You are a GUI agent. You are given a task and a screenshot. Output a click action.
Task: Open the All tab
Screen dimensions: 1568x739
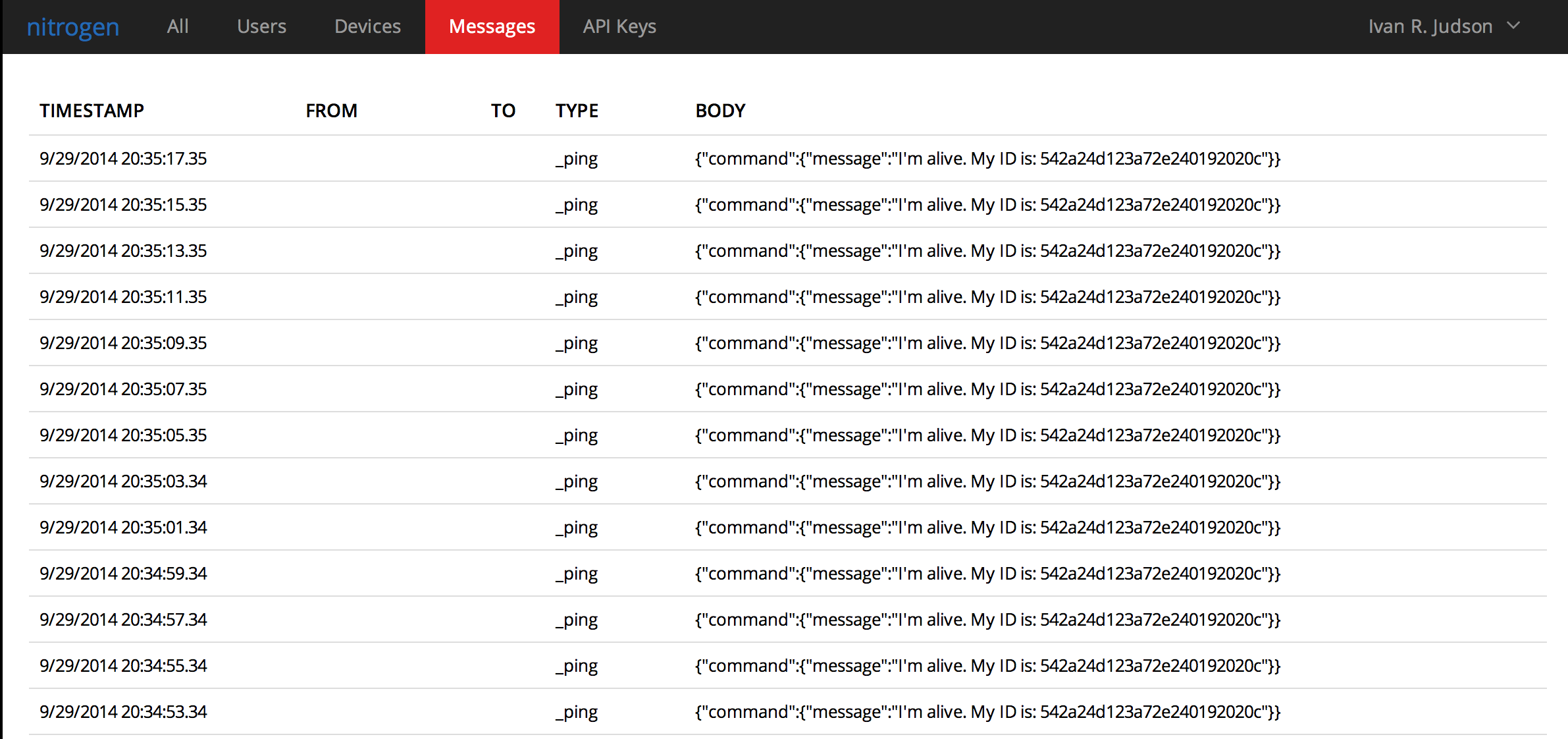[178, 26]
